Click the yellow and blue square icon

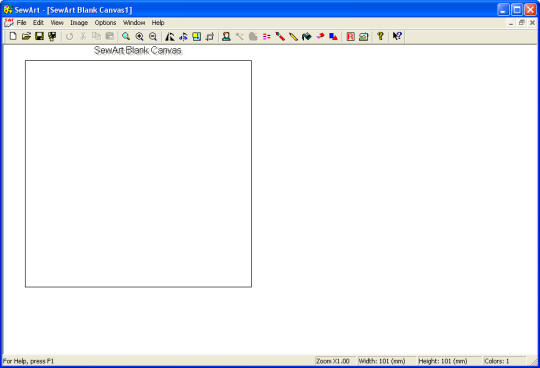196,36
